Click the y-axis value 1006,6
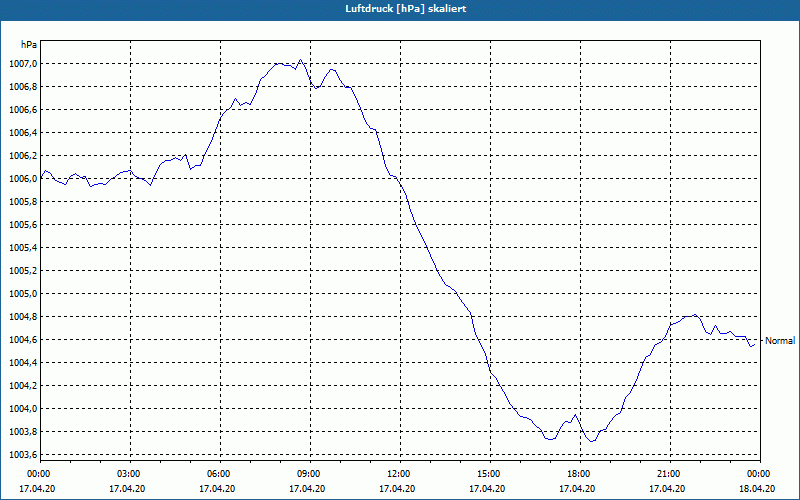The image size is (800, 500). 23,110
